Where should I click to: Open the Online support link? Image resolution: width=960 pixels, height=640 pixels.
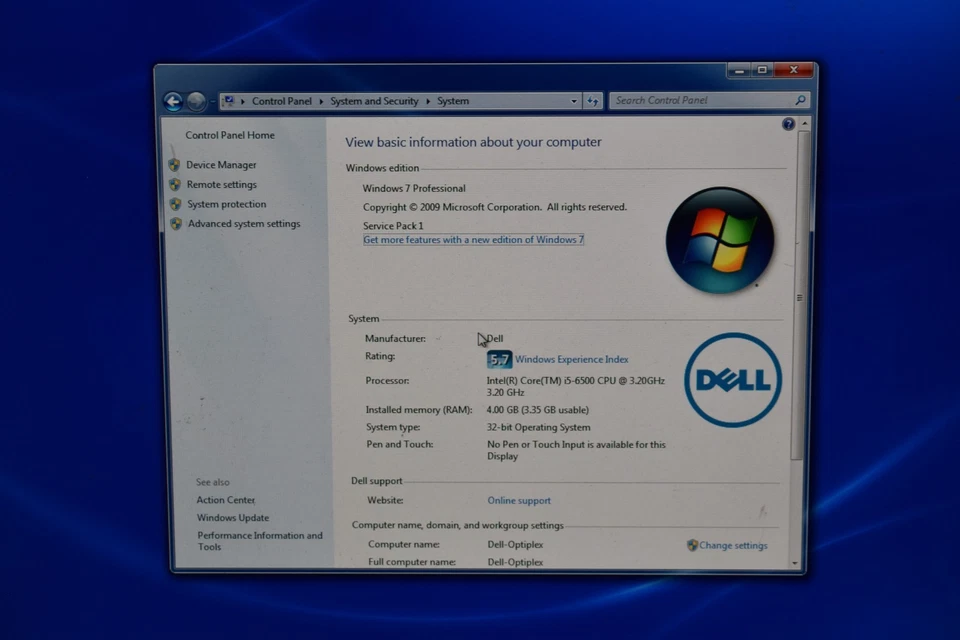click(x=519, y=500)
